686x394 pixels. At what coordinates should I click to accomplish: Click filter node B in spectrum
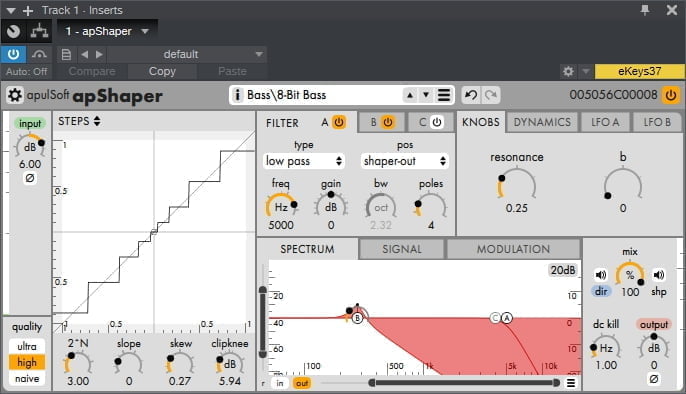[x=357, y=318]
